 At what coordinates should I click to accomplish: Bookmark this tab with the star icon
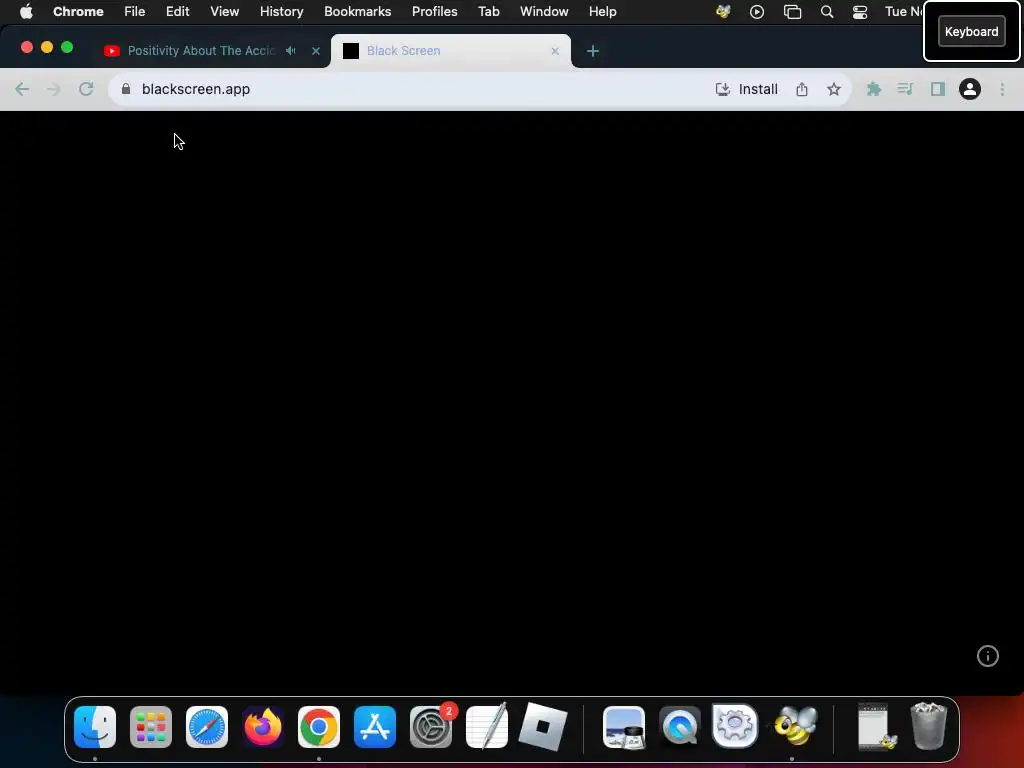(833, 89)
